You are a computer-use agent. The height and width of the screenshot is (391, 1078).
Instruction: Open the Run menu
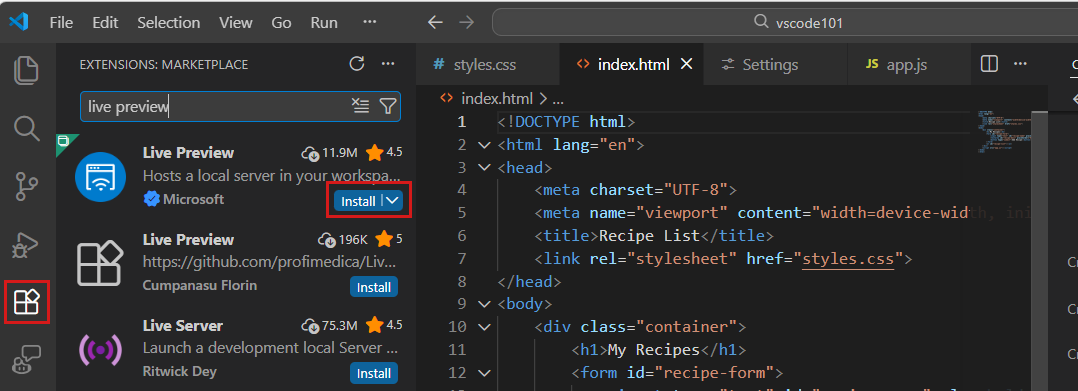pyautogui.click(x=324, y=22)
